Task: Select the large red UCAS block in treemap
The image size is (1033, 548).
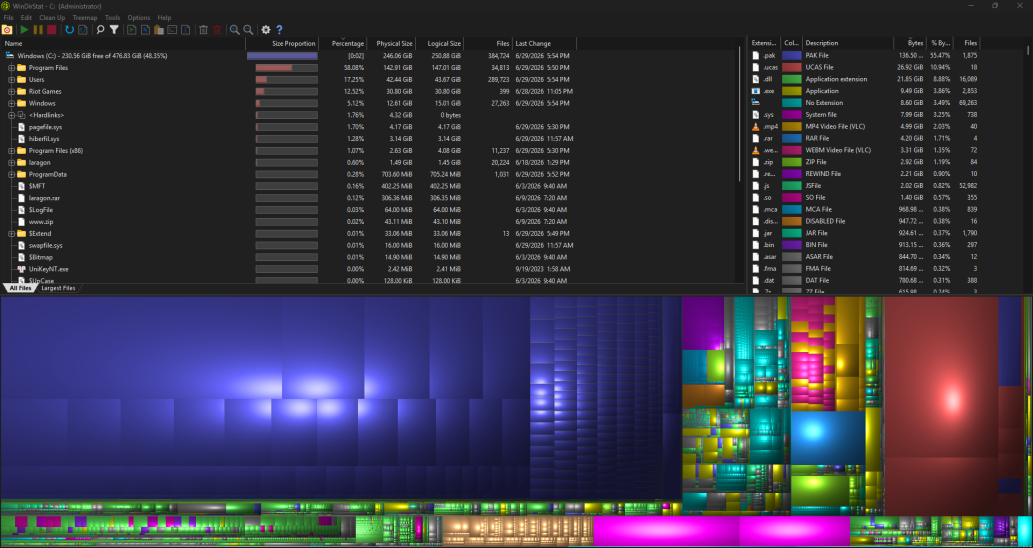Action: click(940, 406)
